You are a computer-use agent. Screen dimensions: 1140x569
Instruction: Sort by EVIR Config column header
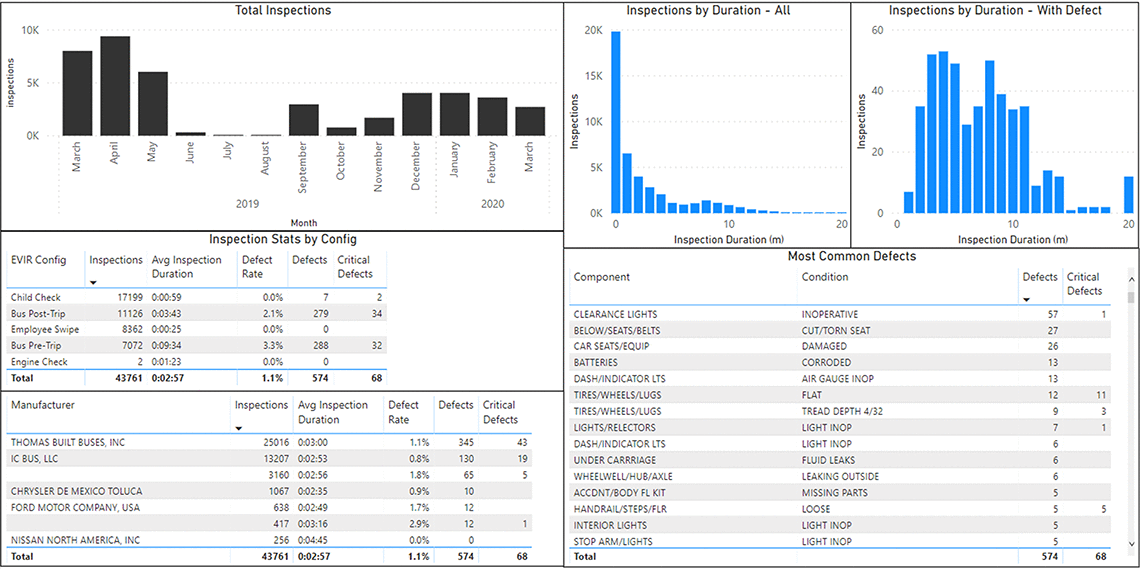click(x=38, y=260)
